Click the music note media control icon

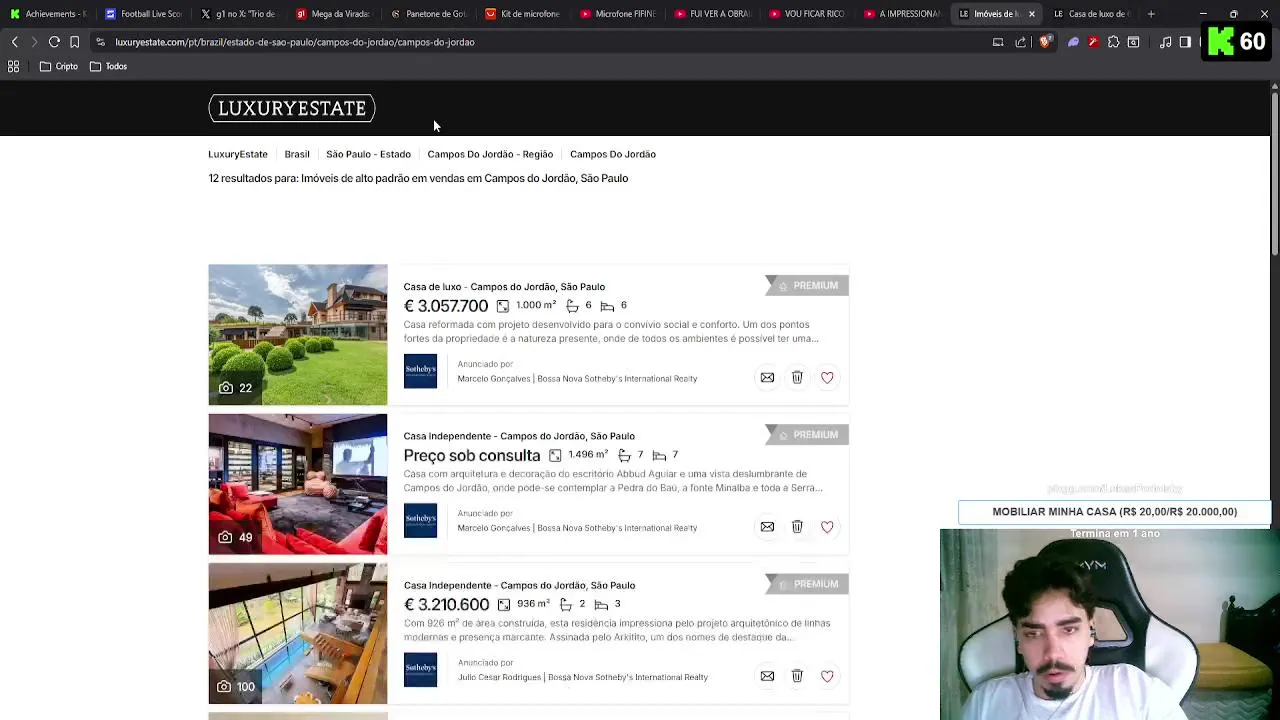click(x=1165, y=42)
